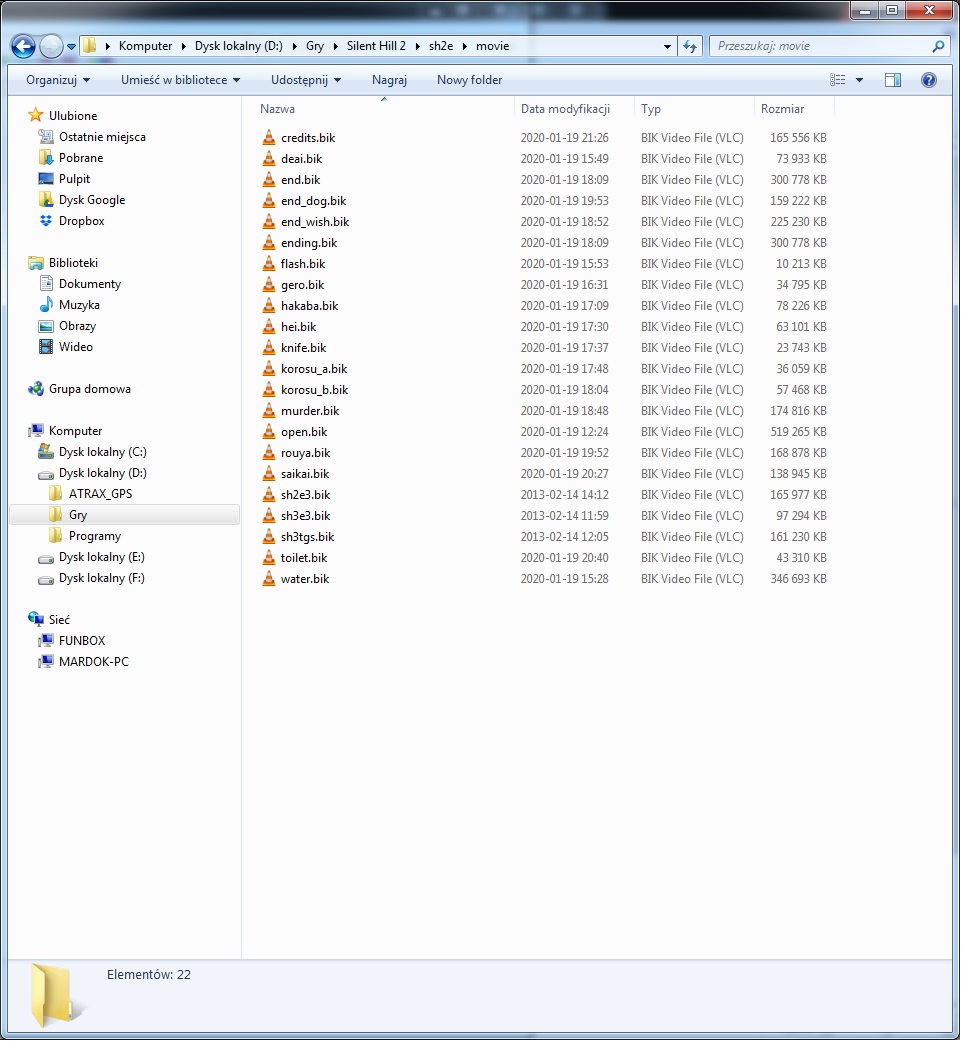Viewport: 962px width, 1044px height.
Task: Select the knife.bik VLC icon
Action: click(x=269, y=348)
